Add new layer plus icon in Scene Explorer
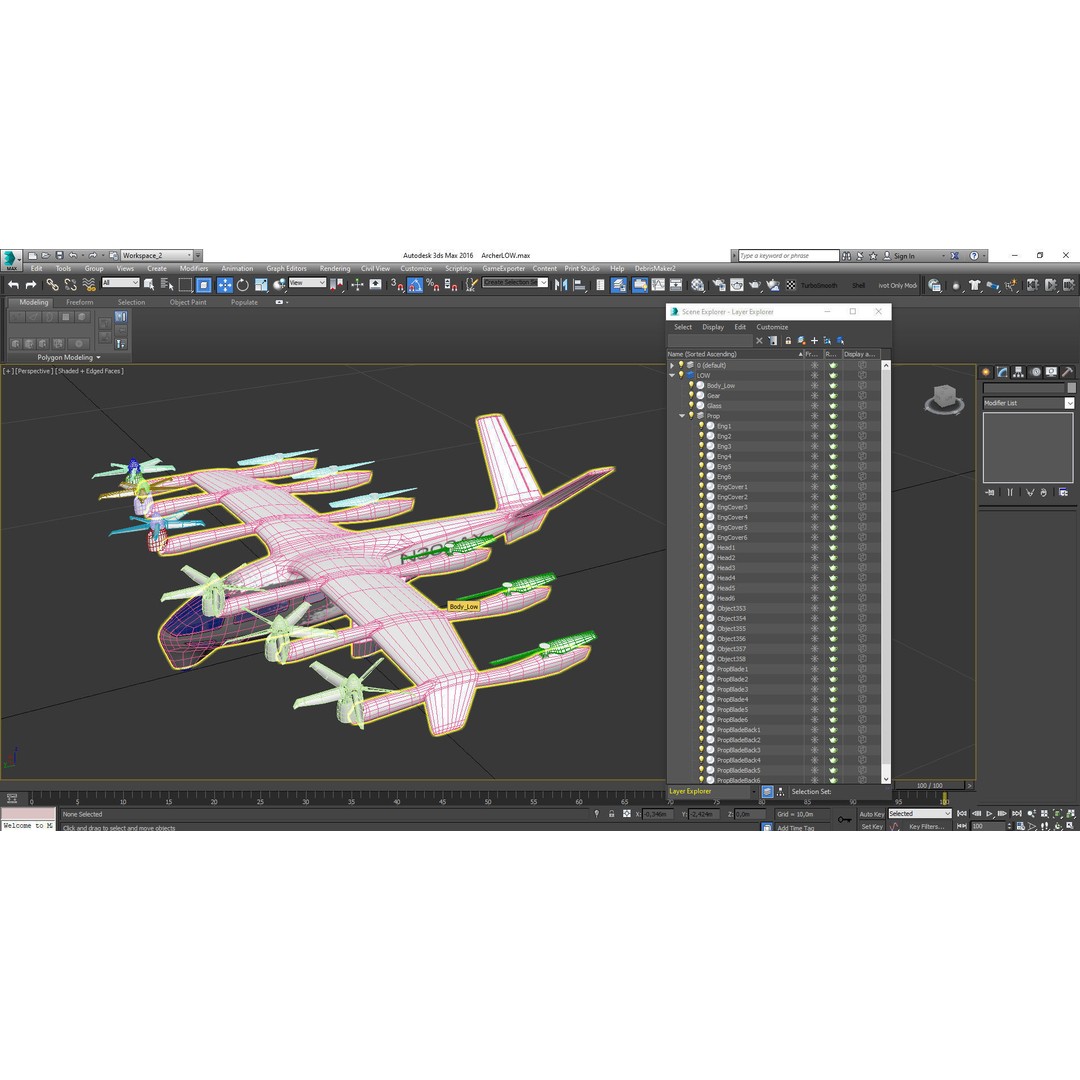 point(814,341)
